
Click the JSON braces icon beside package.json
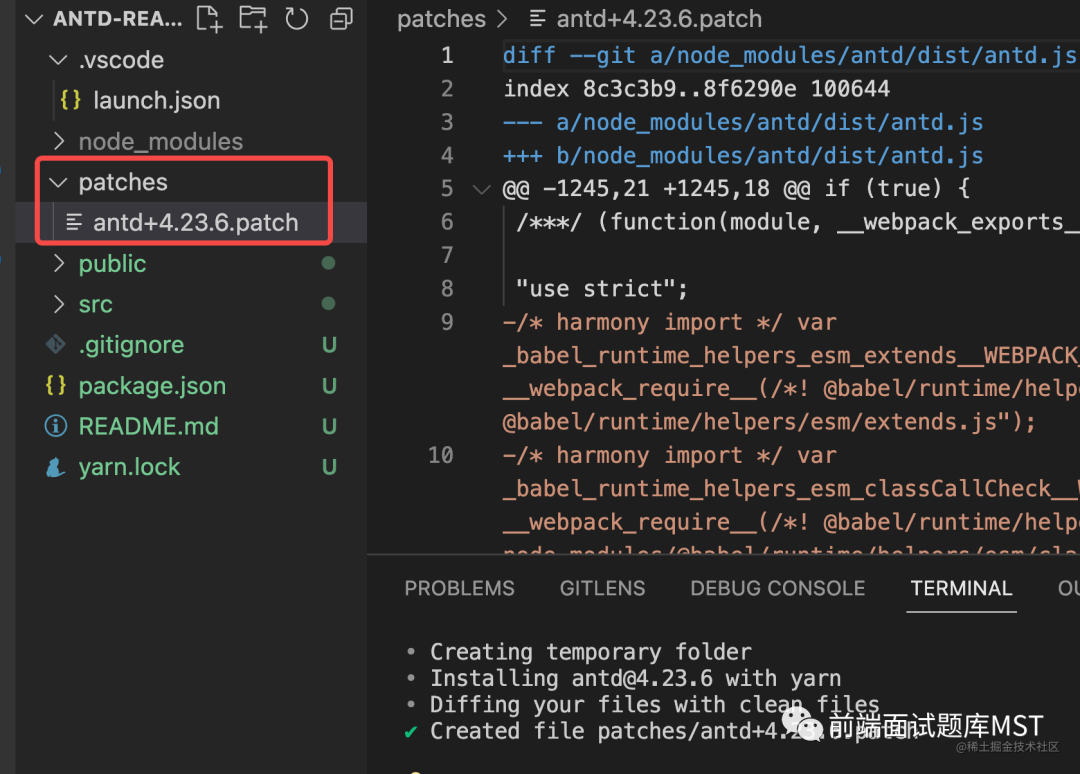(56, 385)
